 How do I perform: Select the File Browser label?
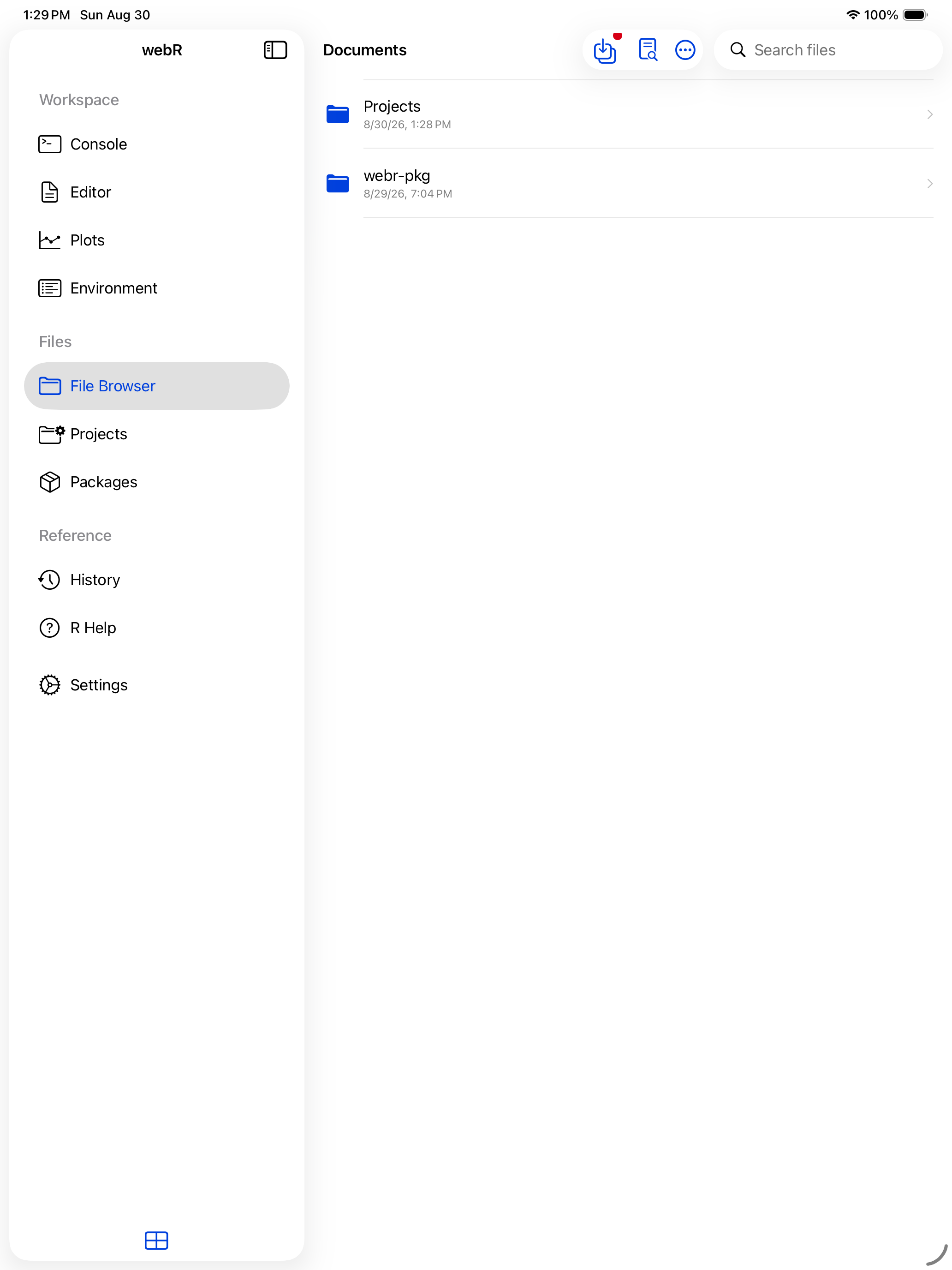coord(113,386)
